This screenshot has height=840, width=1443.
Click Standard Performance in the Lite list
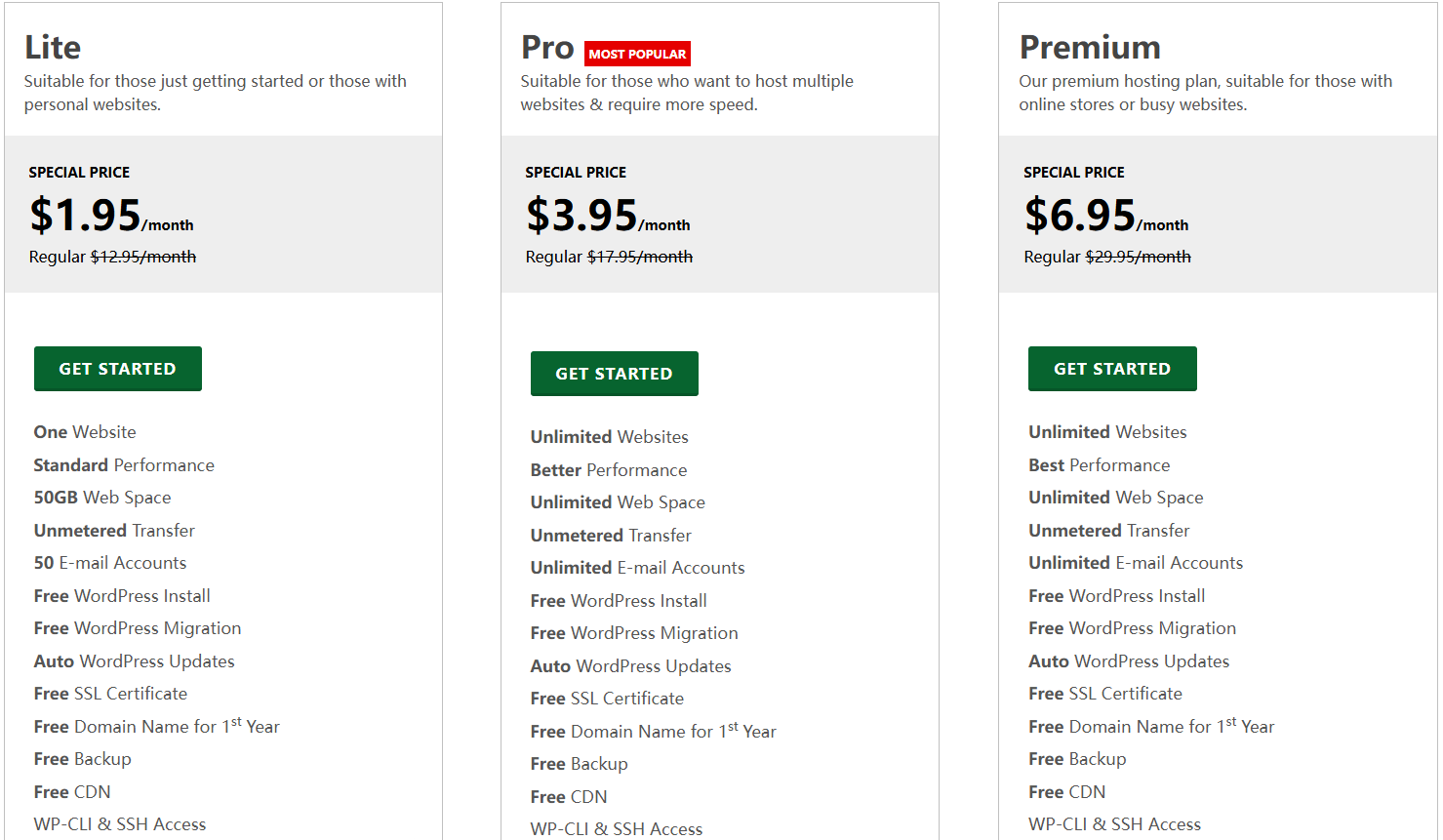coord(124,465)
